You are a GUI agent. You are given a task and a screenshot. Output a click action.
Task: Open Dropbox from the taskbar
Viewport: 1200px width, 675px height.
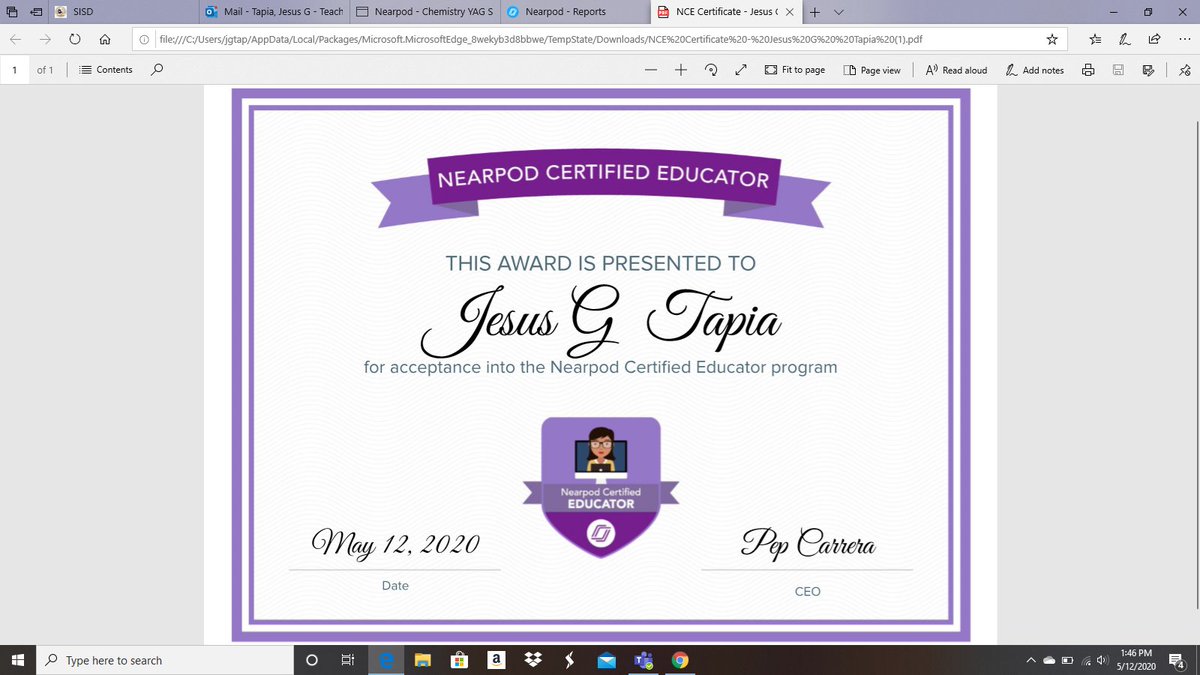tap(532, 660)
